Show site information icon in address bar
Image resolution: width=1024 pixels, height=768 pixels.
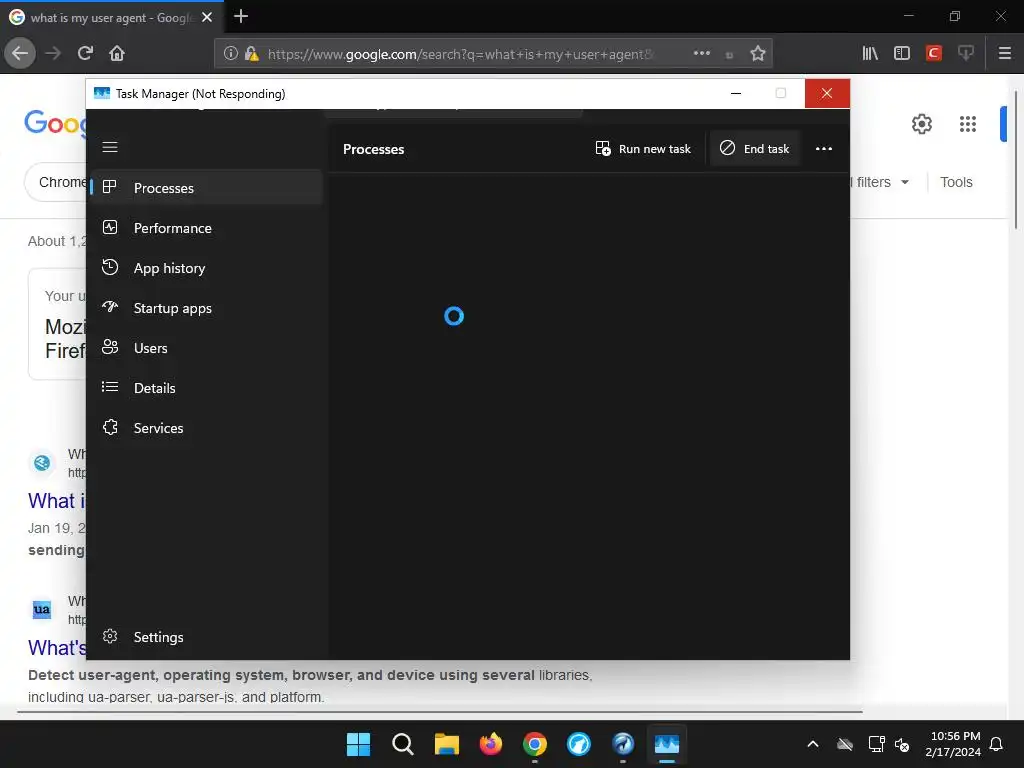pyautogui.click(x=230, y=54)
